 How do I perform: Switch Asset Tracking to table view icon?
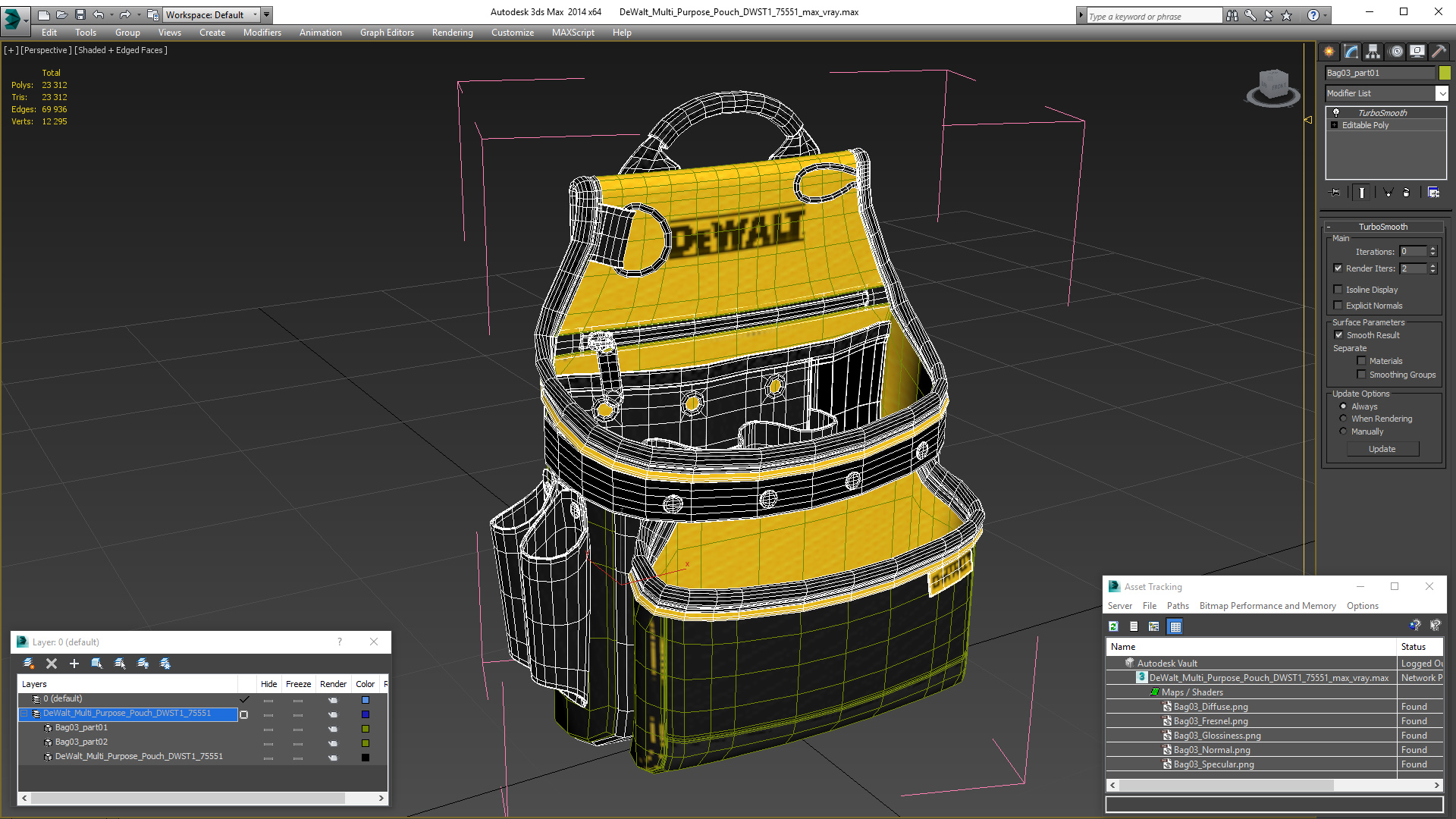(1175, 626)
